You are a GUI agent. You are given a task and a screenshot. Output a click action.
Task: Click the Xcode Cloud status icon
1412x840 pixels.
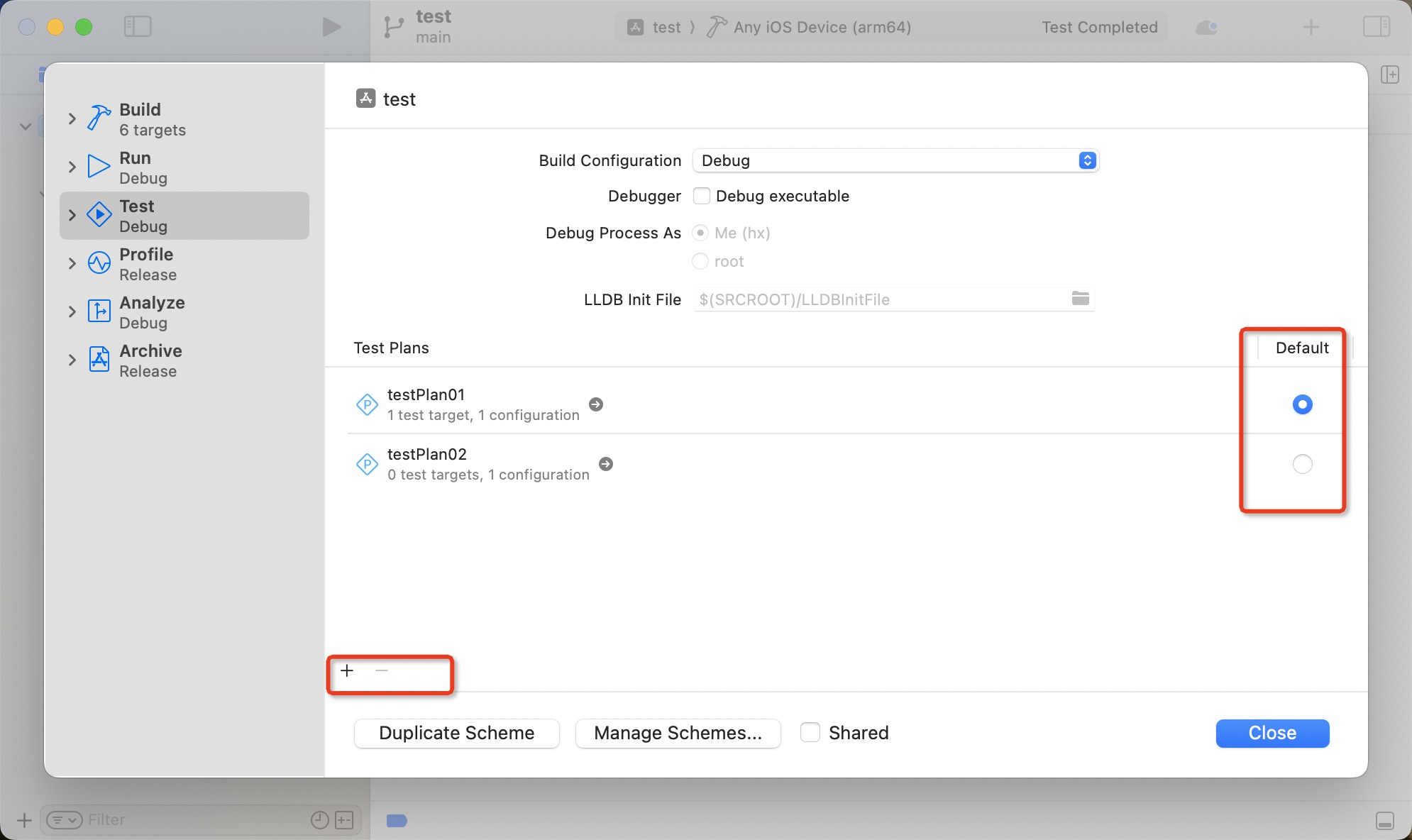1207,27
